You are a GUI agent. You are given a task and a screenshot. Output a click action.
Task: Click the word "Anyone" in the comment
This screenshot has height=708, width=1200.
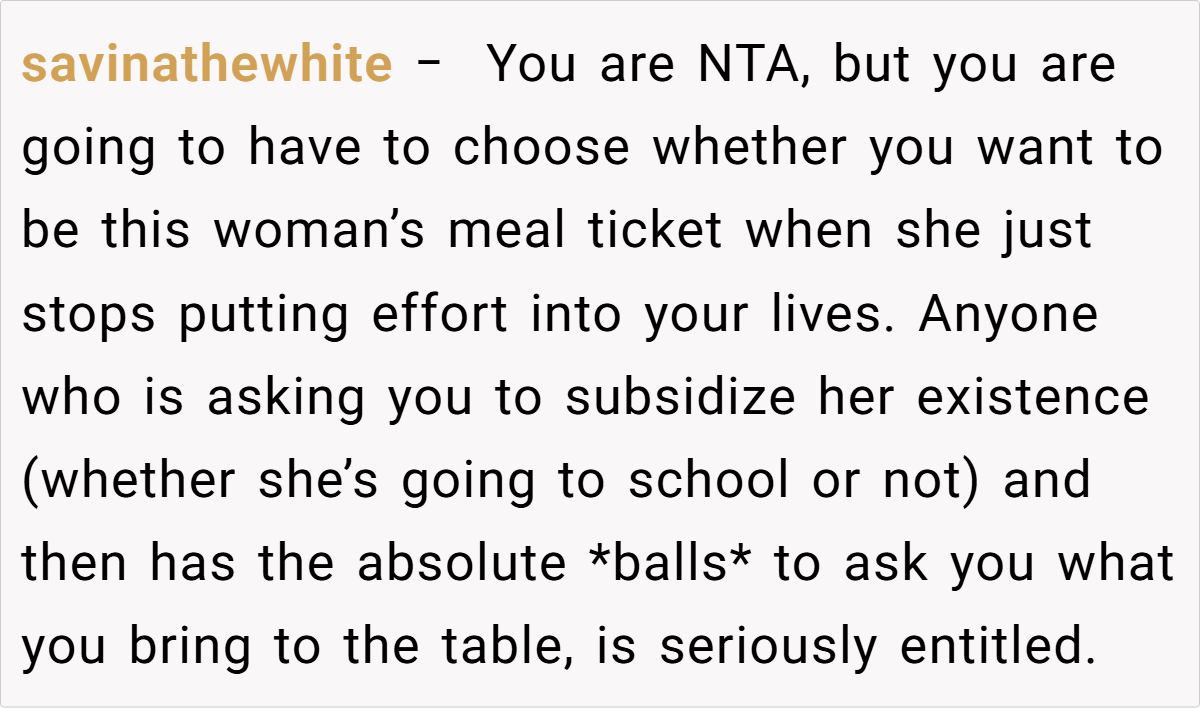point(1008,316)
